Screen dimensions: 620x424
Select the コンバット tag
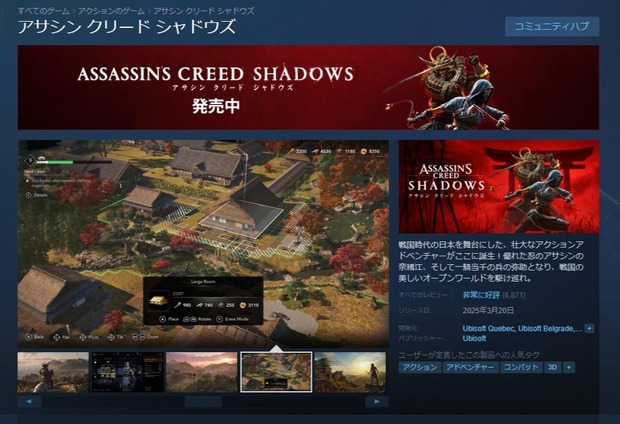coord(521,367)
